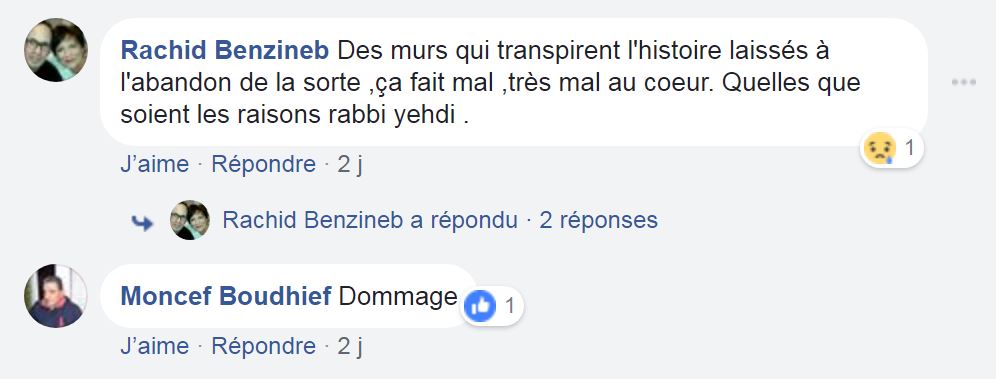View reaction count 1 on Rachid's comment
This screenshot has height=379, width=996.
click(x=909, y=149)
